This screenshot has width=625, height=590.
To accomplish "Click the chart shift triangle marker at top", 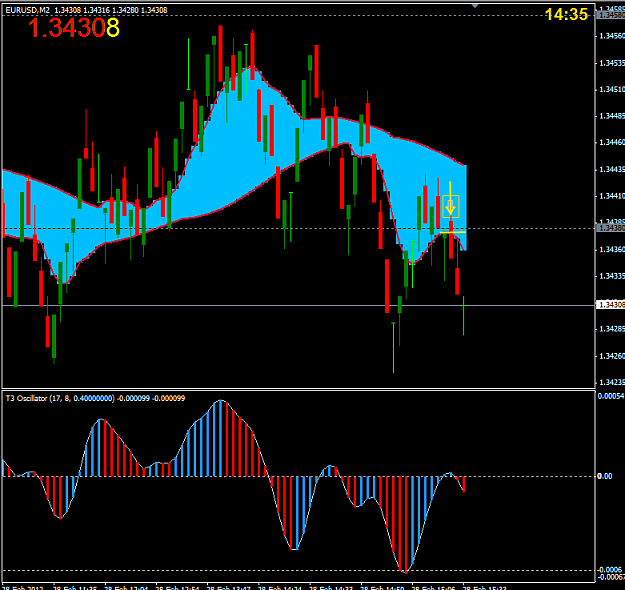I will coord(474,6).
